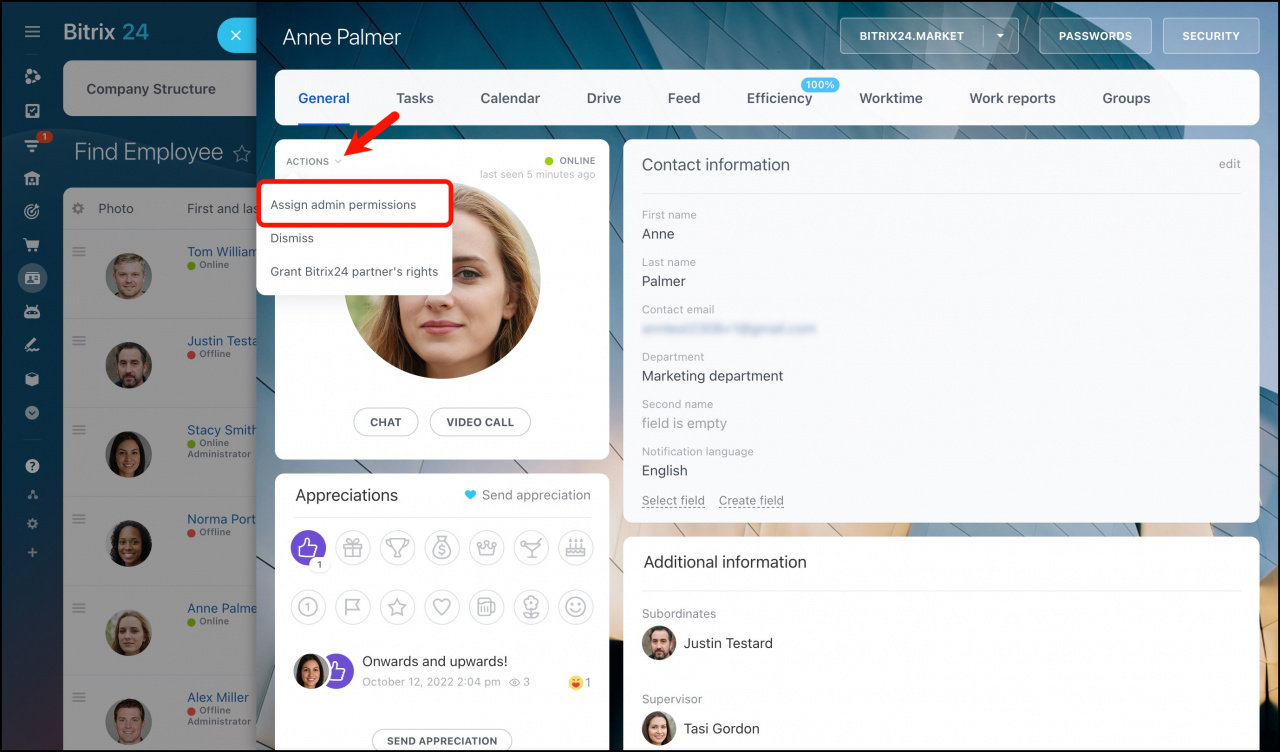The width and height of the screenshot is (1280, 752).
Task: Open the settings gear in the sidebar
Action: point(32,524)
